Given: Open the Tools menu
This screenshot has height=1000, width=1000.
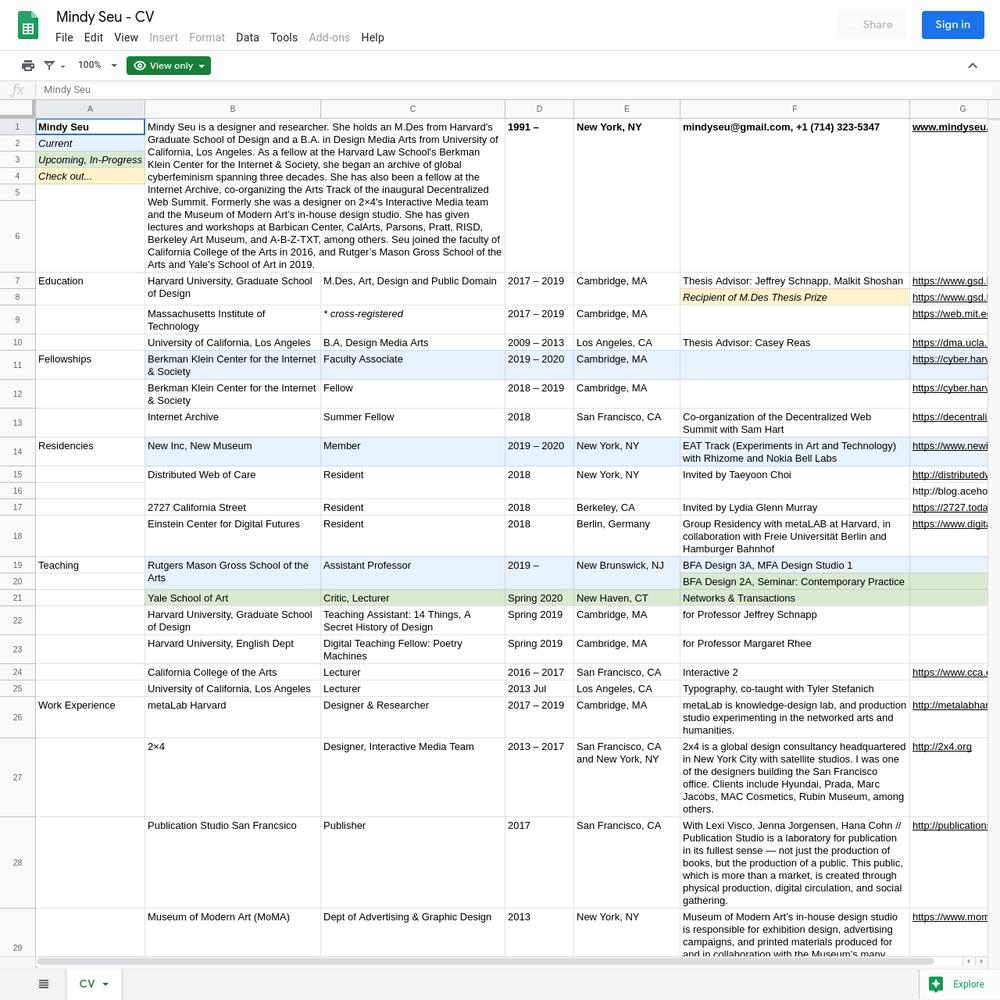Looking at the screenshot, I should [284, 38].
